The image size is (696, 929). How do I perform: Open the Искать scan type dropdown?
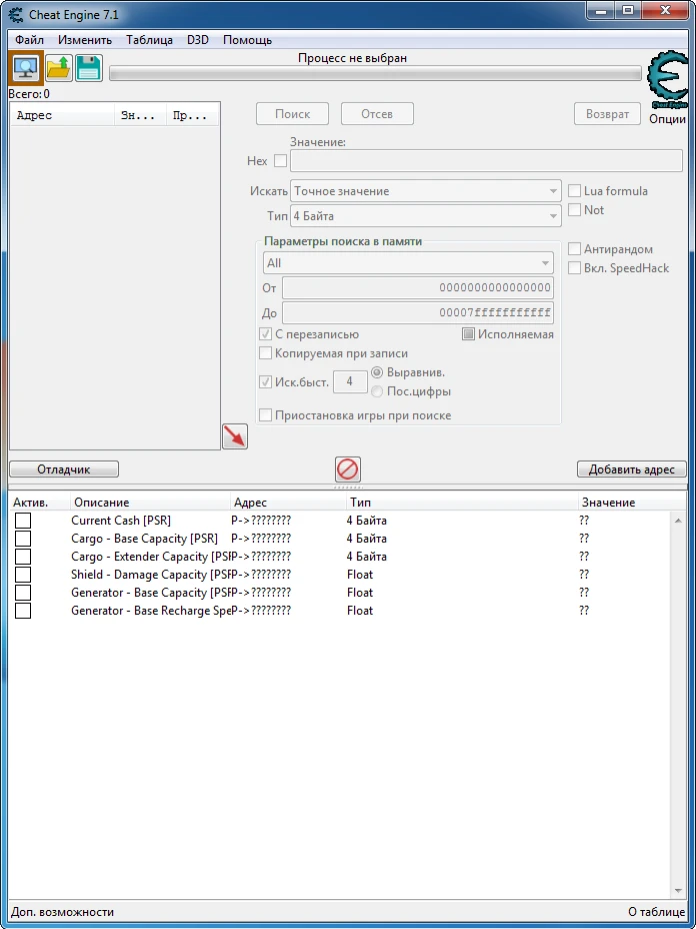(x=425, y=191)
